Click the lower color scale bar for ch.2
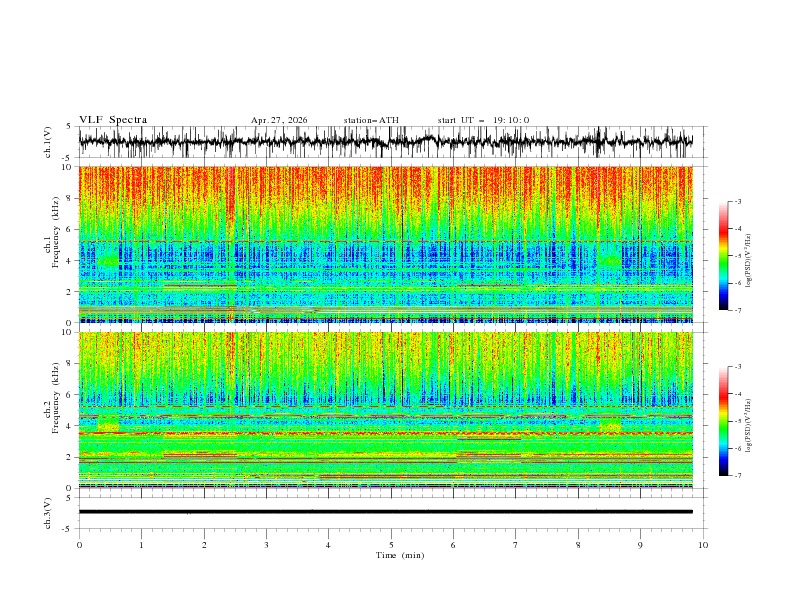The image size is (792, 612). click(x=723, y=421)
